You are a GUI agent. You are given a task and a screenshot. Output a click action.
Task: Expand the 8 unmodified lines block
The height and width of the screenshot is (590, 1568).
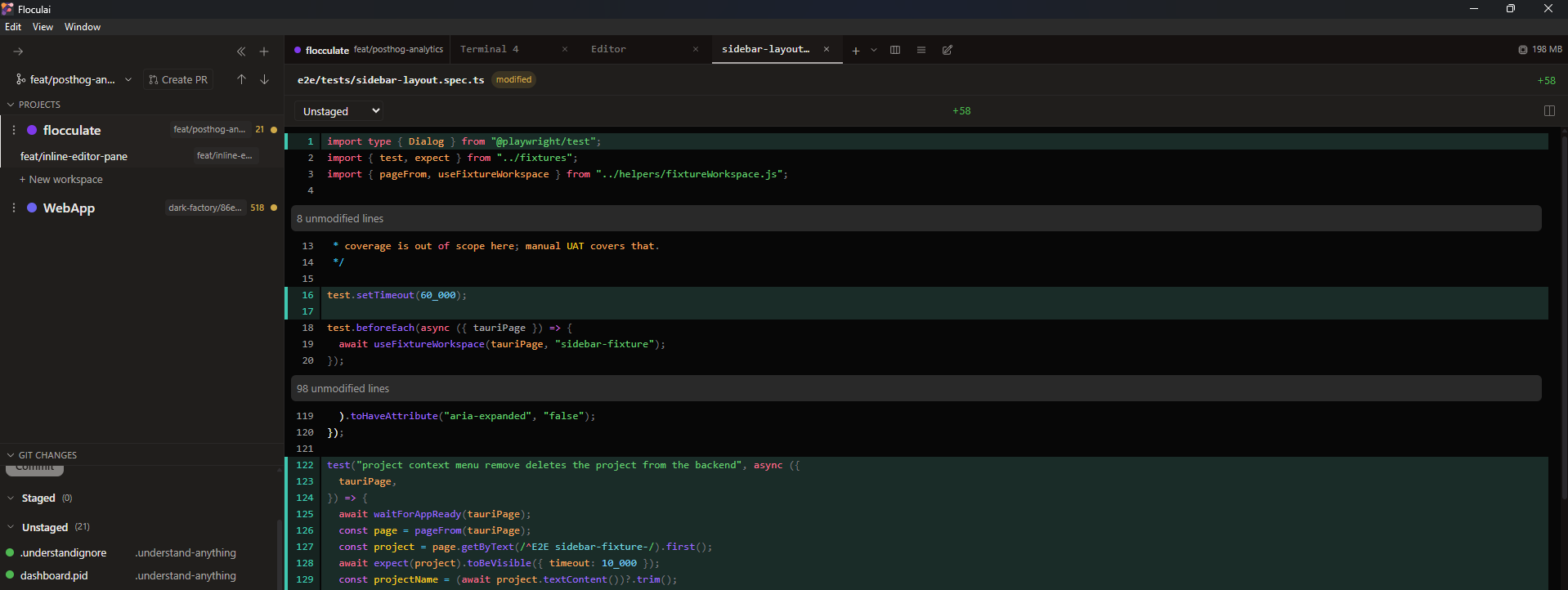click(916, 218)
